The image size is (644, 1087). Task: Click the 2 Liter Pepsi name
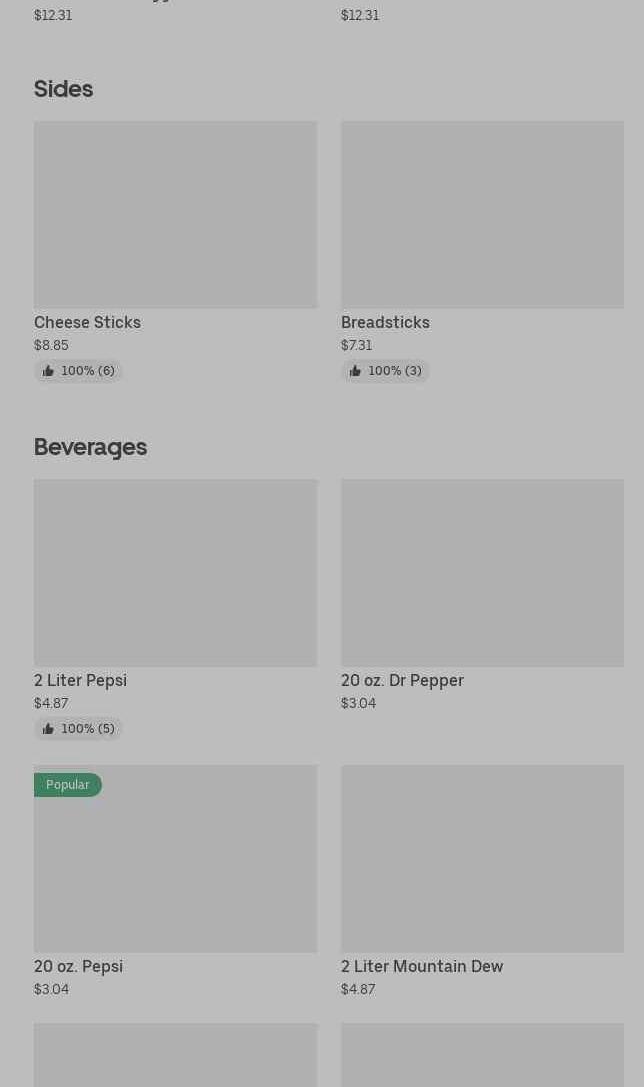pyautogui.click(x=80, y=680)
